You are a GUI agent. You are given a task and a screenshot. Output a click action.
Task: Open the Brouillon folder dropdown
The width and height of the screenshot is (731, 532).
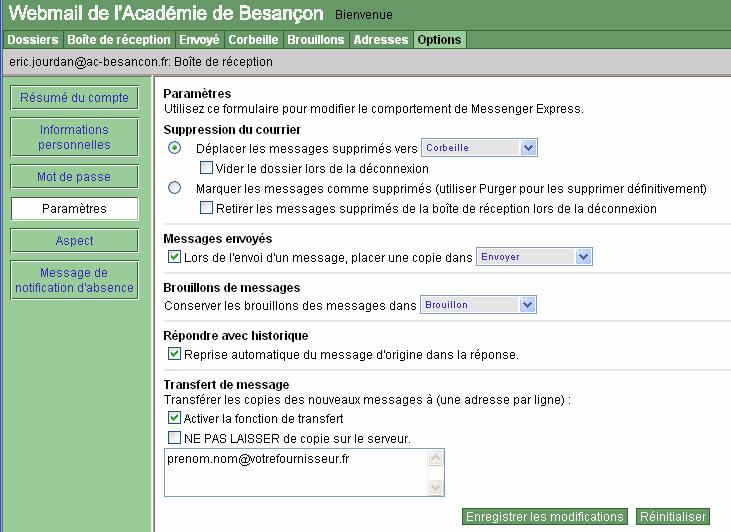(x=478, y=305)
